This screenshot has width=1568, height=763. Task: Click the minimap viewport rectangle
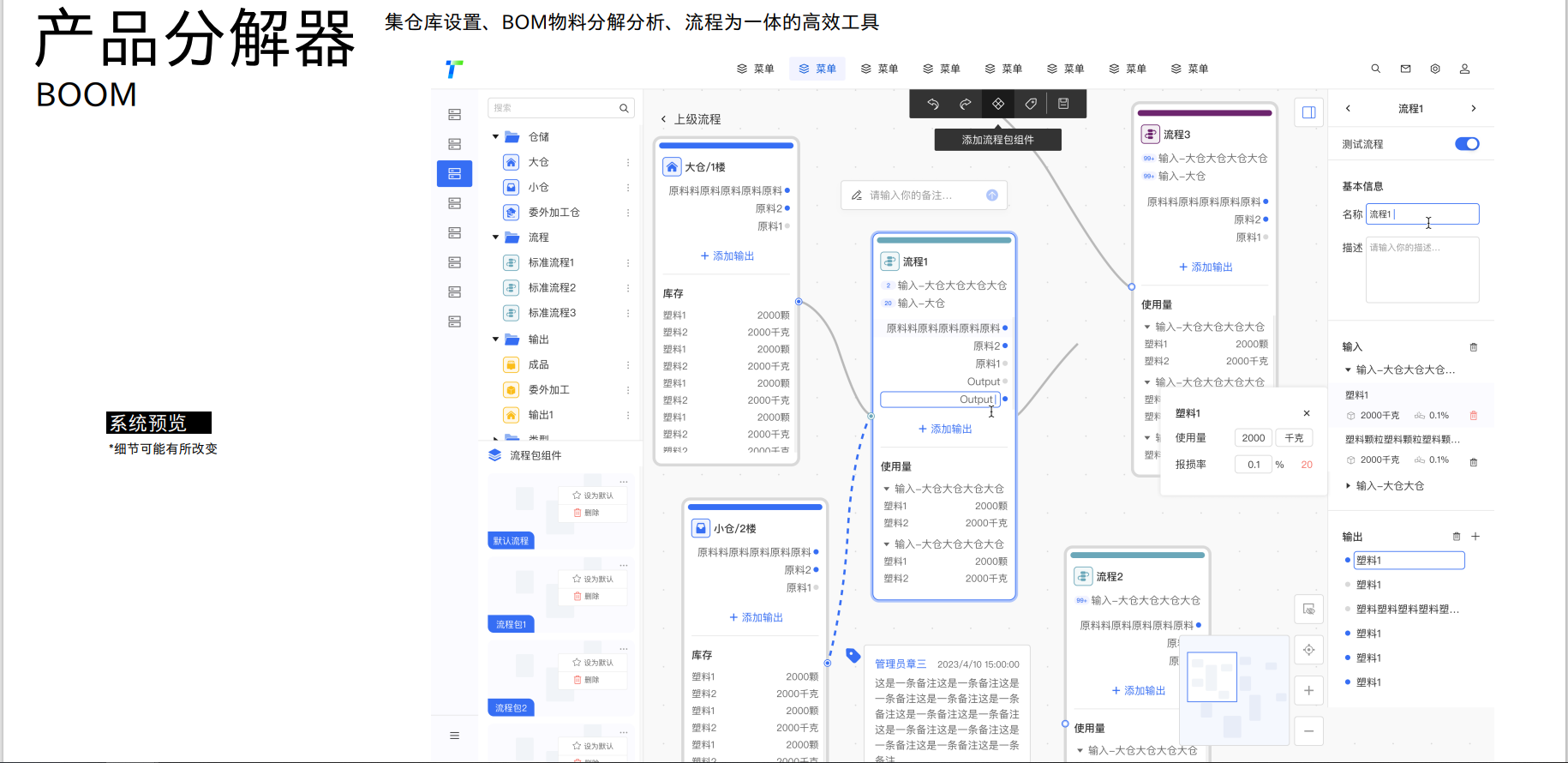pos(1212,677)
